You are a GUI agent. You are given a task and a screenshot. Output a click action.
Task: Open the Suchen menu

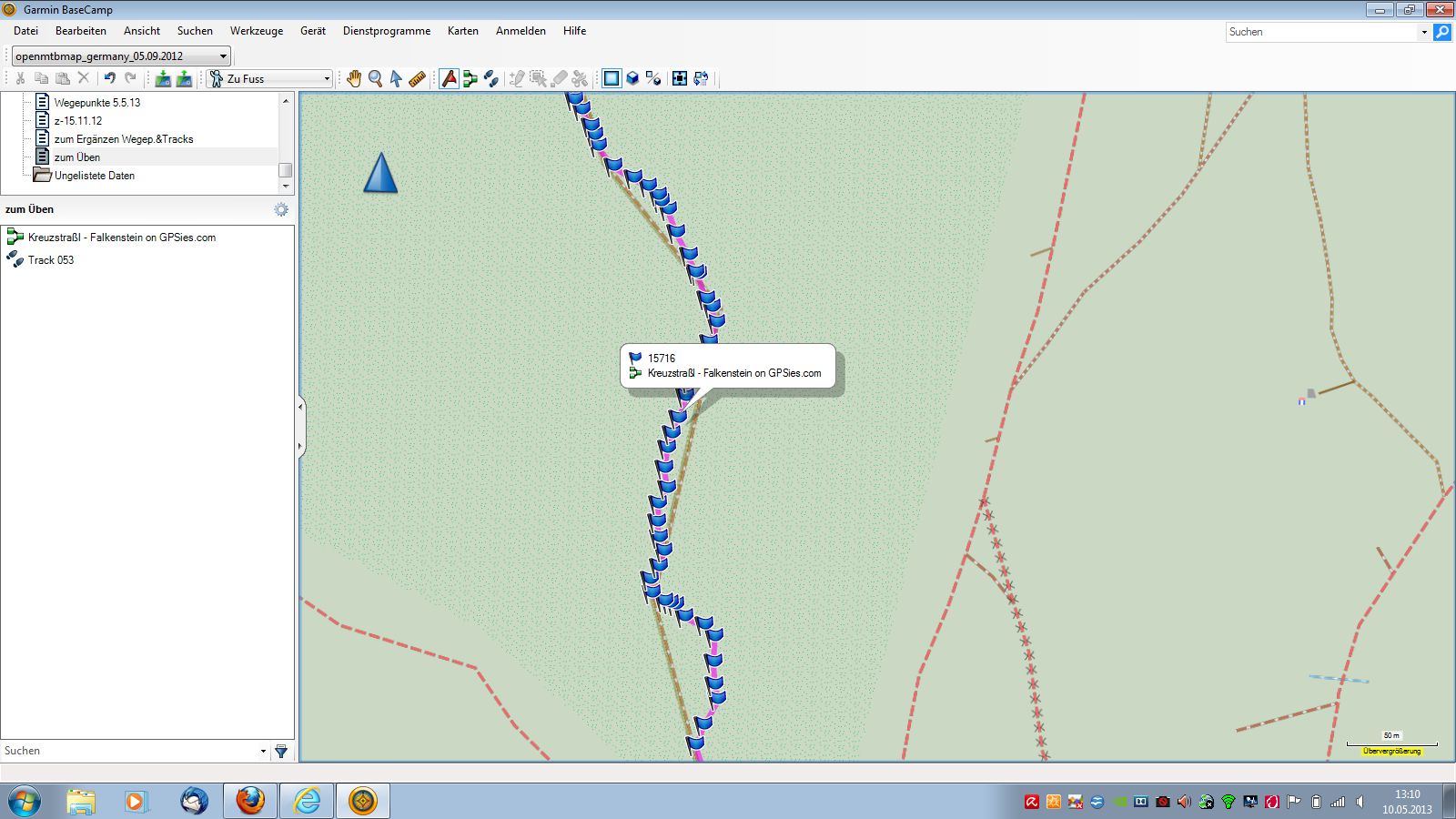click(195, 31)
